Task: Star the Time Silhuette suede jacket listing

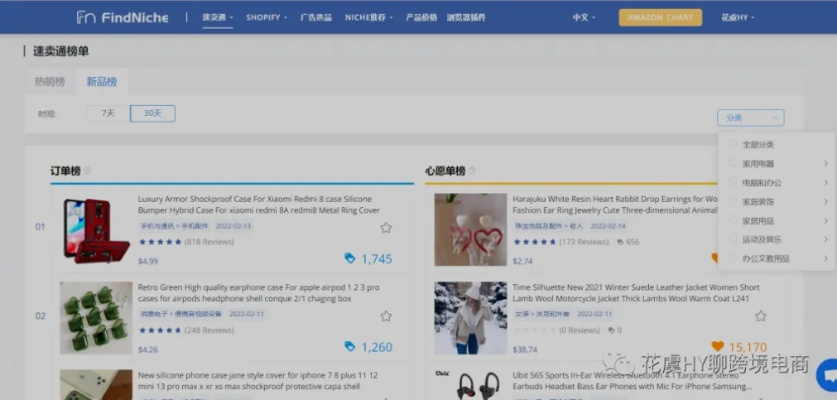Action: click(x=760, y=316)
